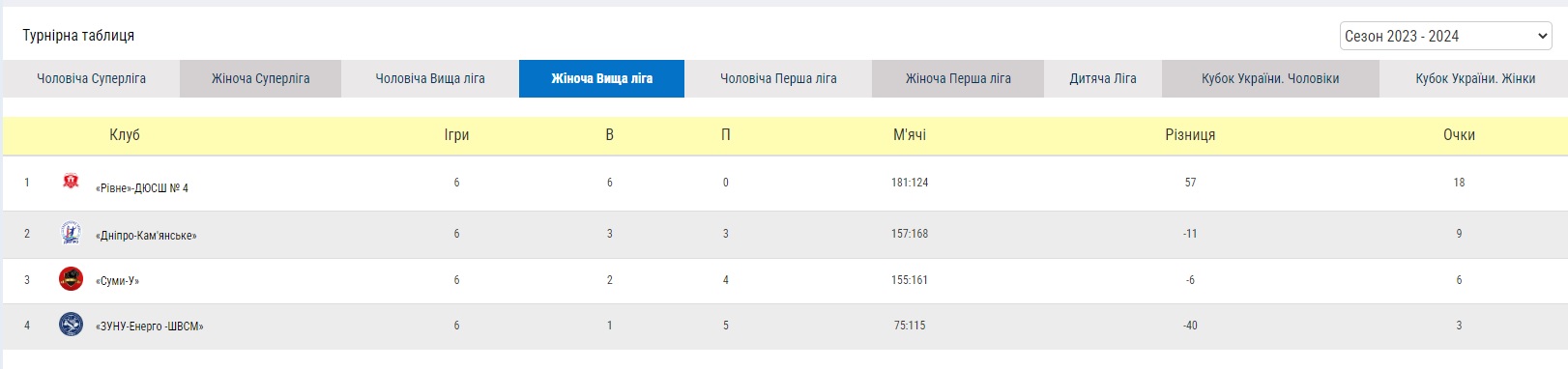Image resolution: width=1568 pixels, height=369 pixels.
Task: Click the «Дніпро-Кам'янське» team logo
Action: [x=71, y=233]
